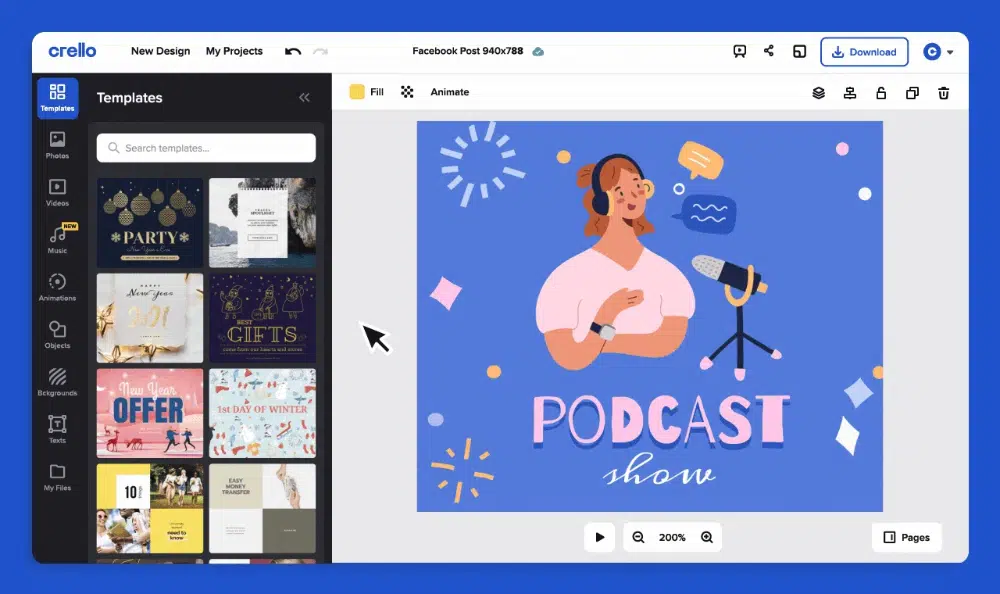This screenshot has height=594, width=1000.
Task: Collapse the Templates panel with chevrons
Action: (x=304, y=98)
